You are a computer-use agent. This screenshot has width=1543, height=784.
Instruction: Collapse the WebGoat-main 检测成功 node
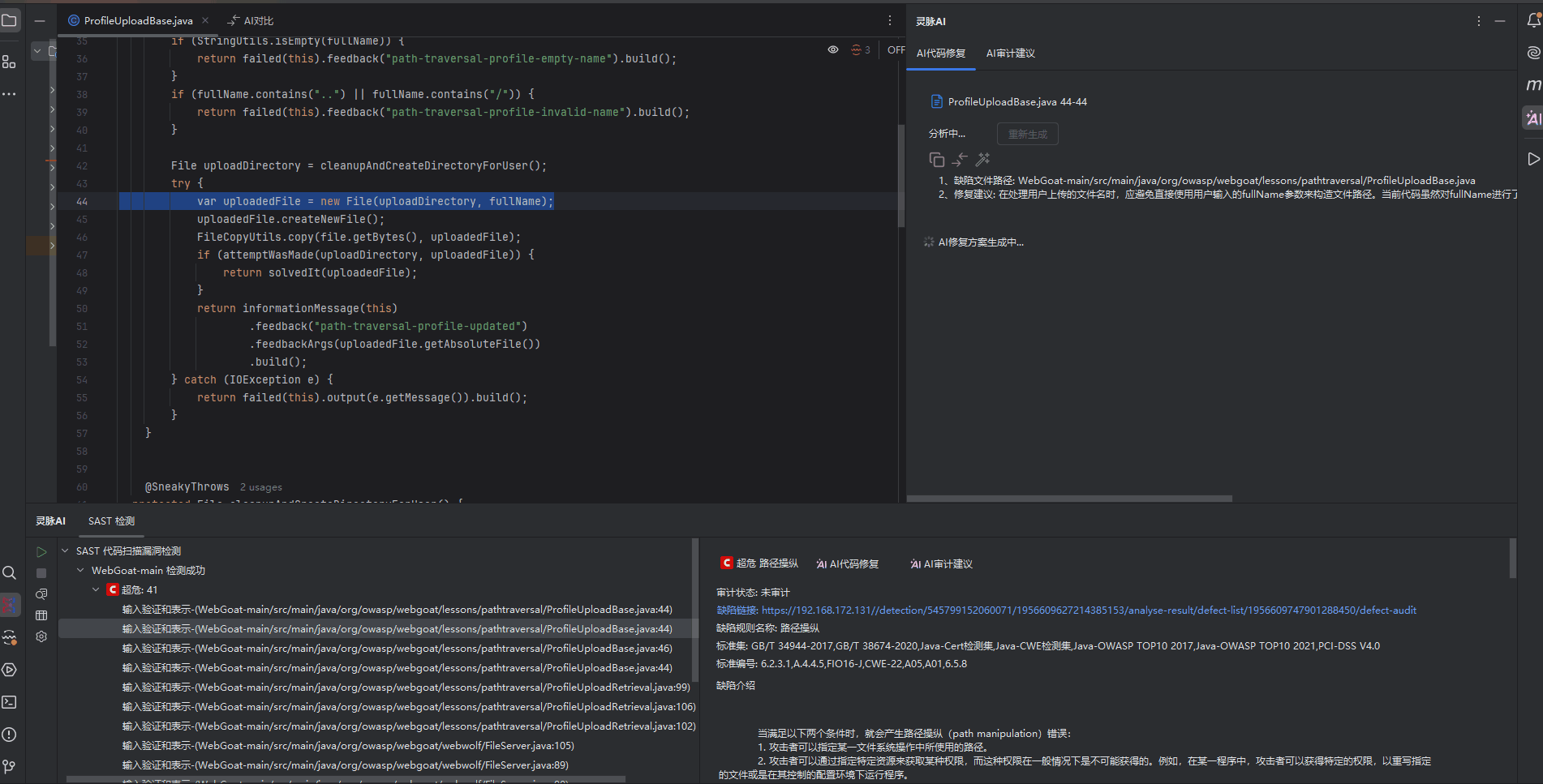click(x=80, y=570)
